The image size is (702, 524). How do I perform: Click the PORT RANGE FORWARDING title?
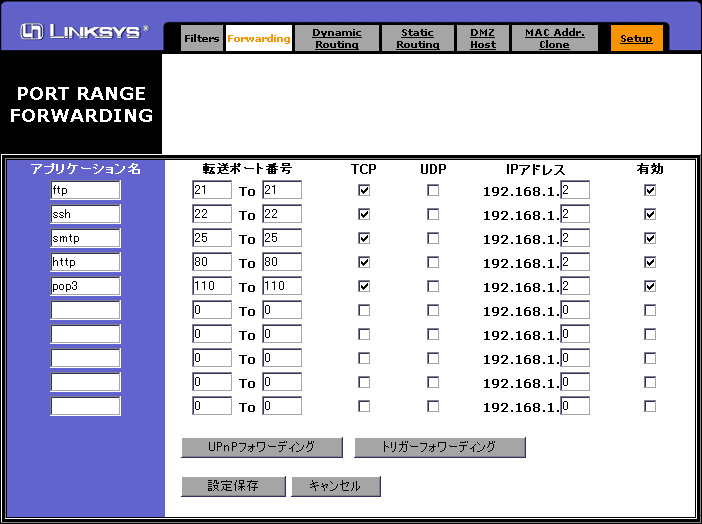[81, 104]
